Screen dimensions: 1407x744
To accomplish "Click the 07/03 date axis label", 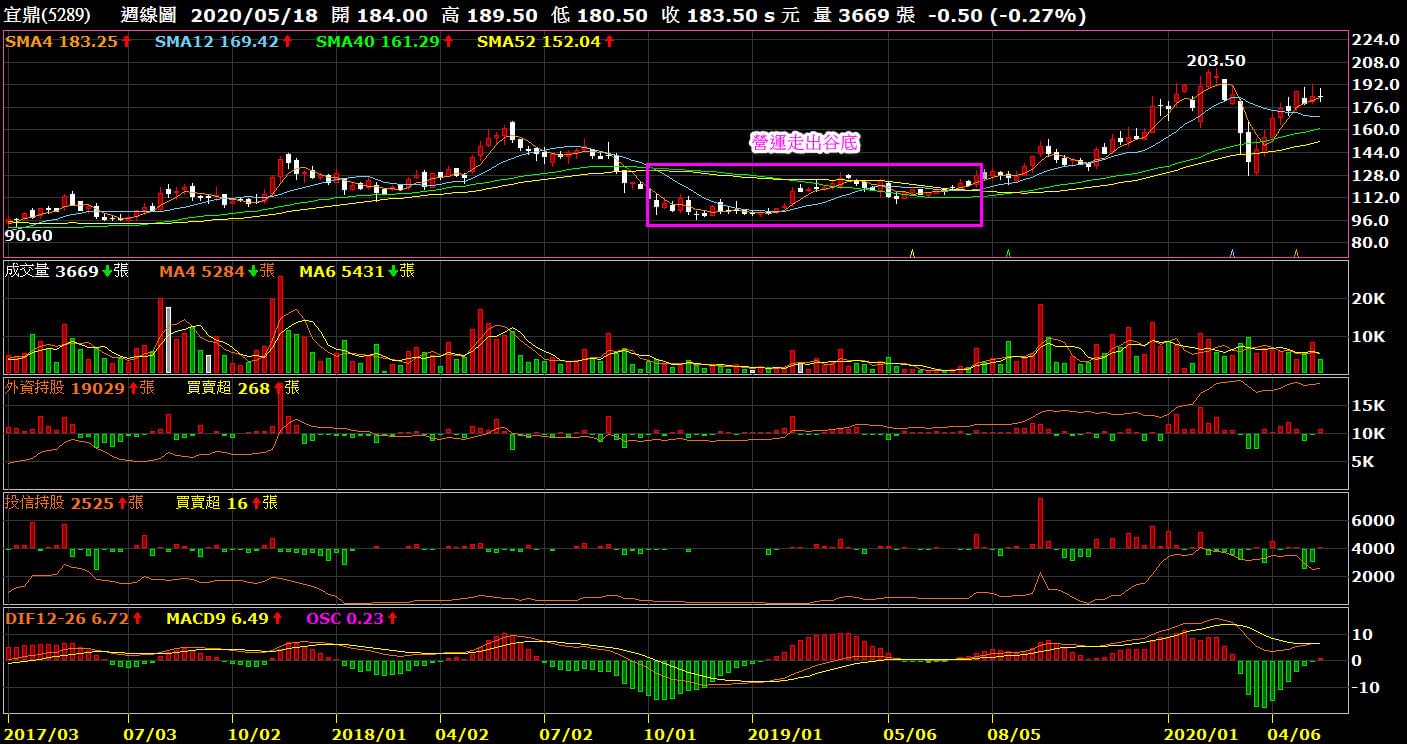I will (150, 734).
